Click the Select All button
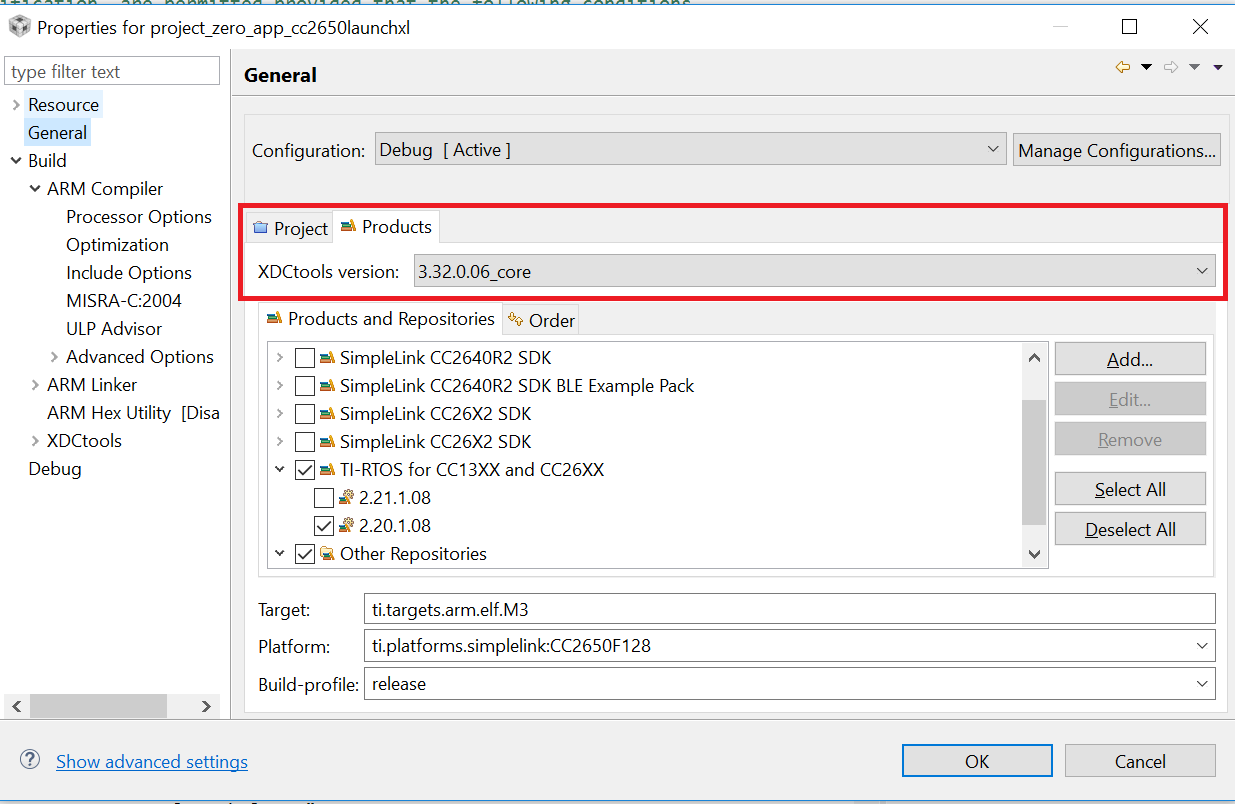The height and width of the screenshot is (804, 1235). [1130, 489]
